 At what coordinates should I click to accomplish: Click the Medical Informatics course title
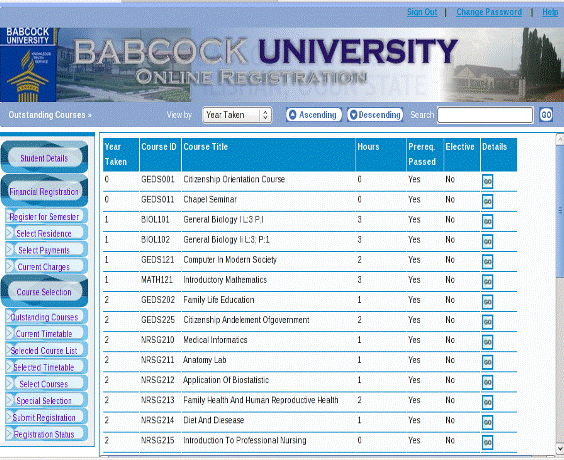(215, 340)
